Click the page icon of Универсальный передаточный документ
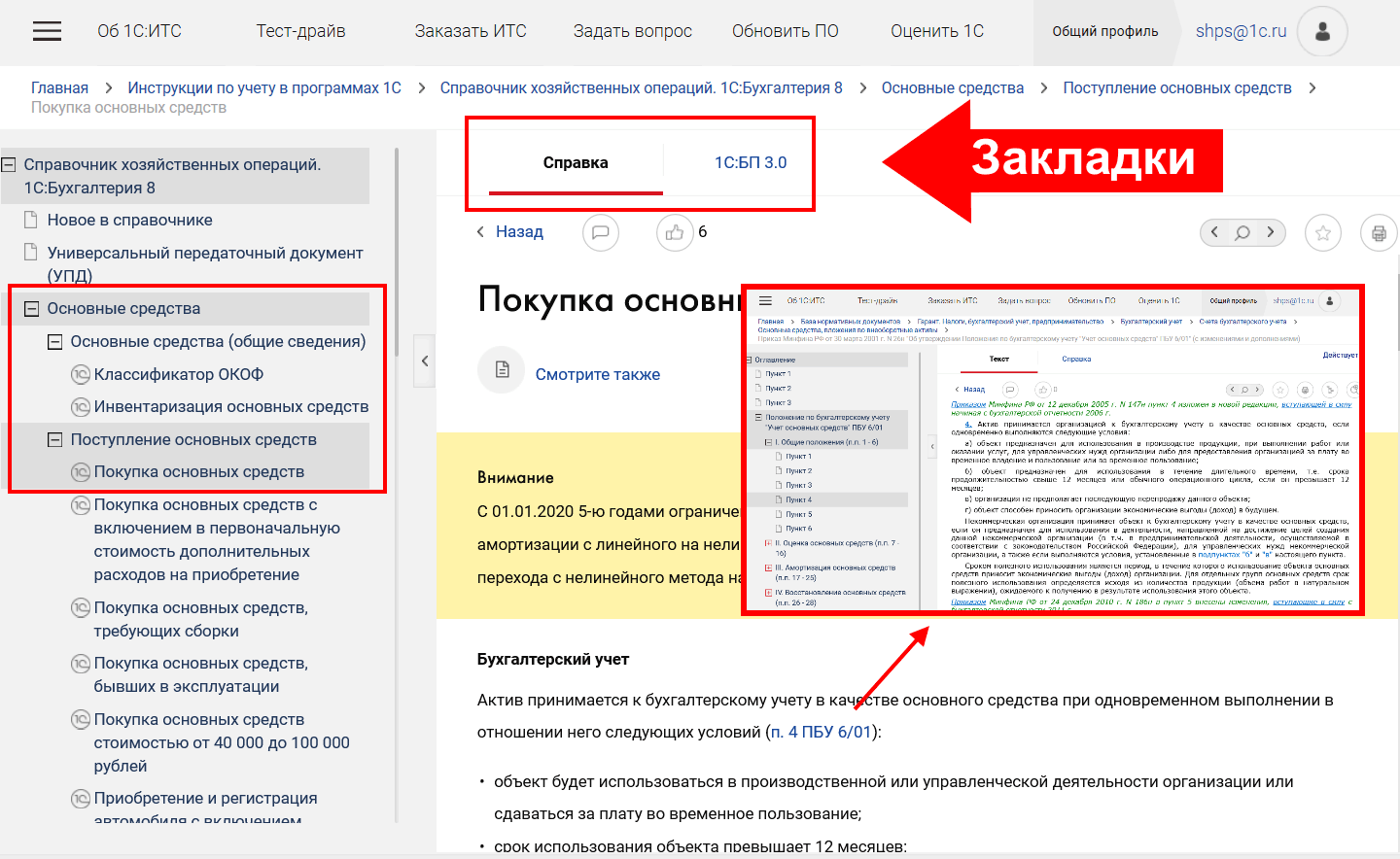 click(31, 253)
